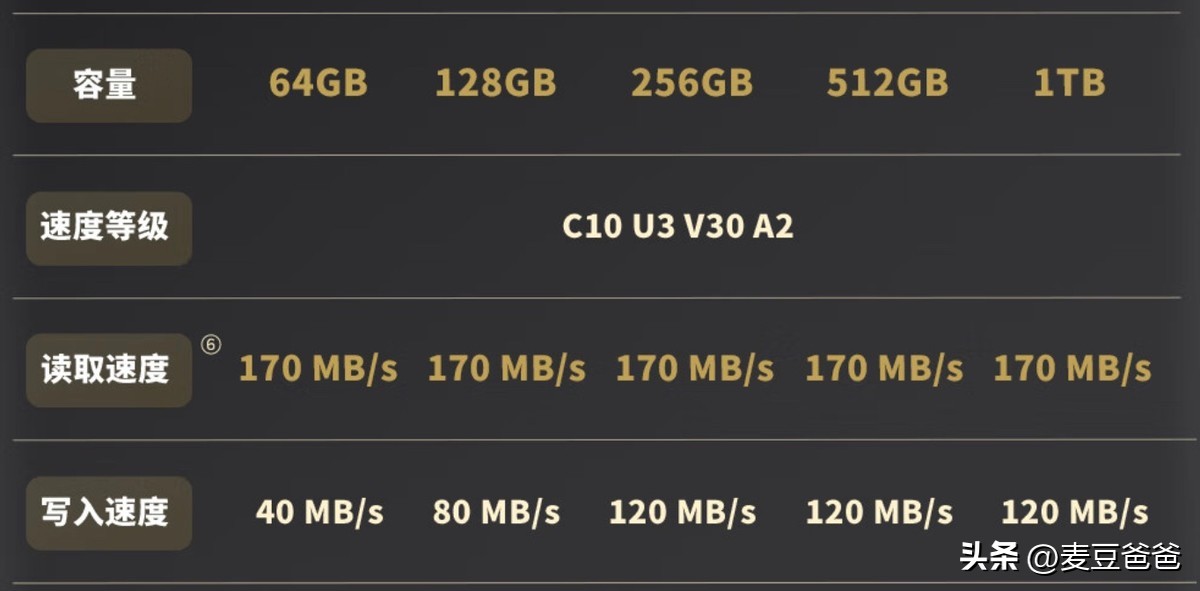Select the 64GB capacity option
Viewport: 1200px width, 591px height.
click(x=318, y=84)
